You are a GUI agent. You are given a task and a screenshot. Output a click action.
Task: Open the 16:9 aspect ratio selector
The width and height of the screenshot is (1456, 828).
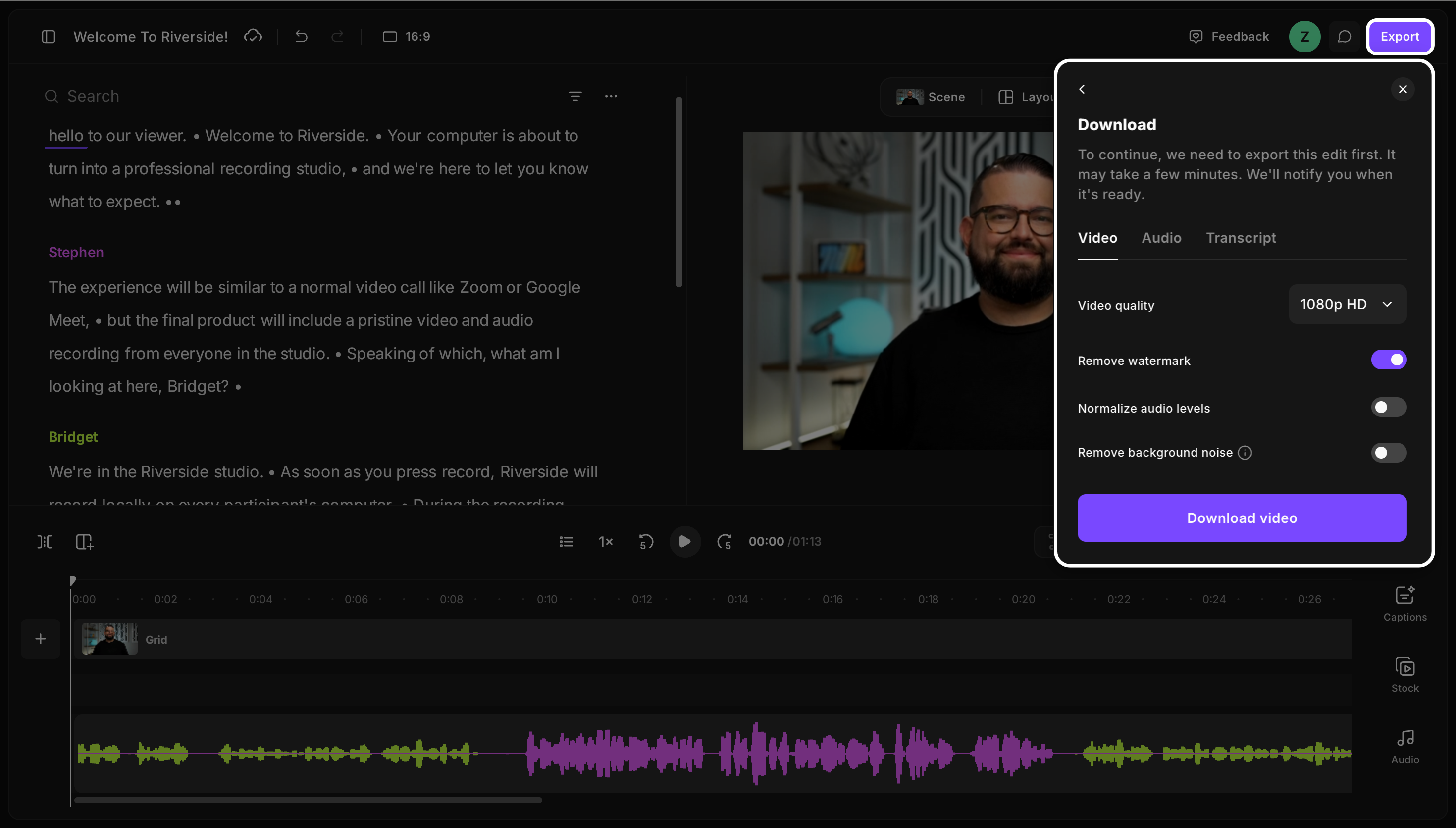(x=407, y=36)
